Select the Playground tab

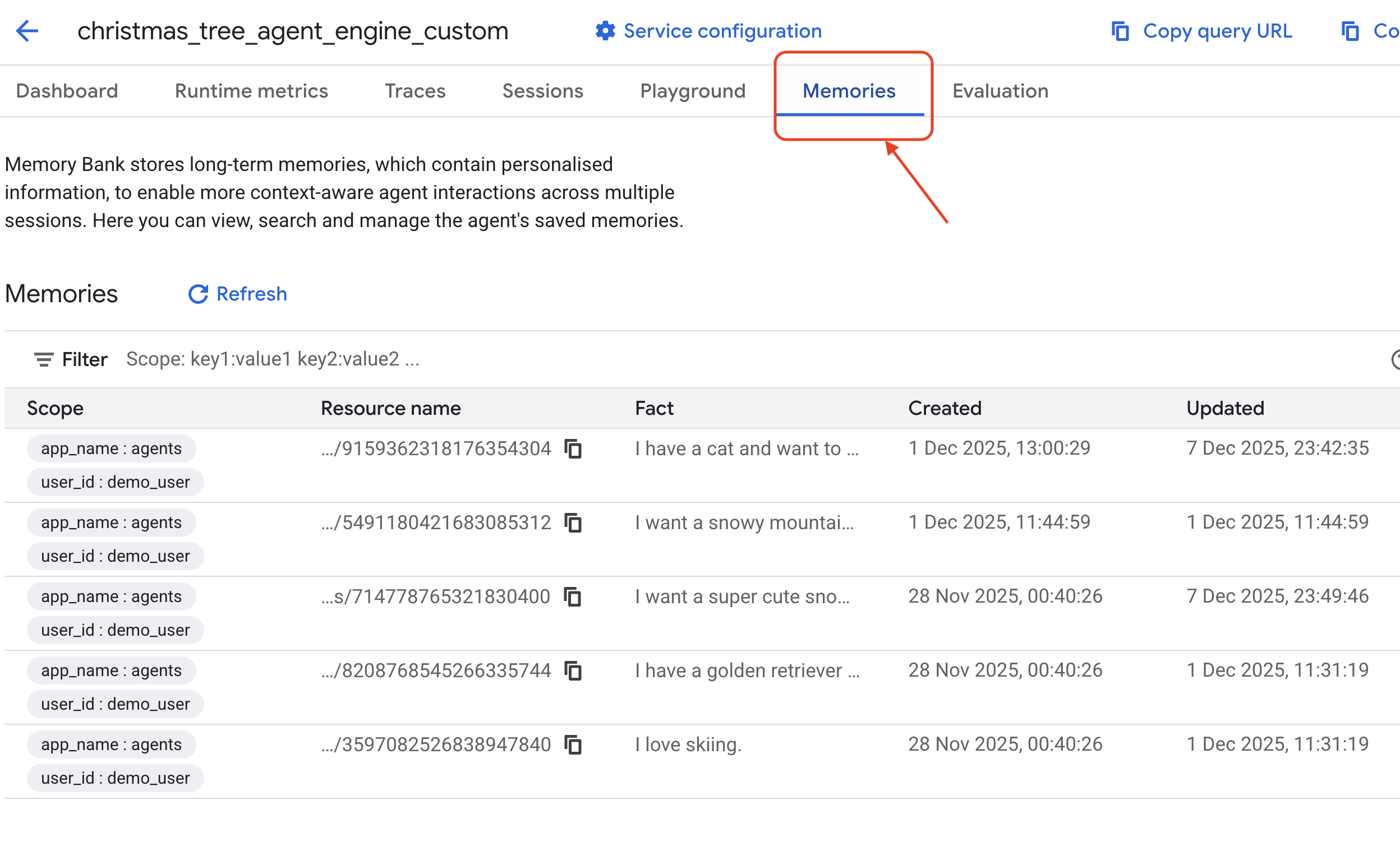[693, 91]
